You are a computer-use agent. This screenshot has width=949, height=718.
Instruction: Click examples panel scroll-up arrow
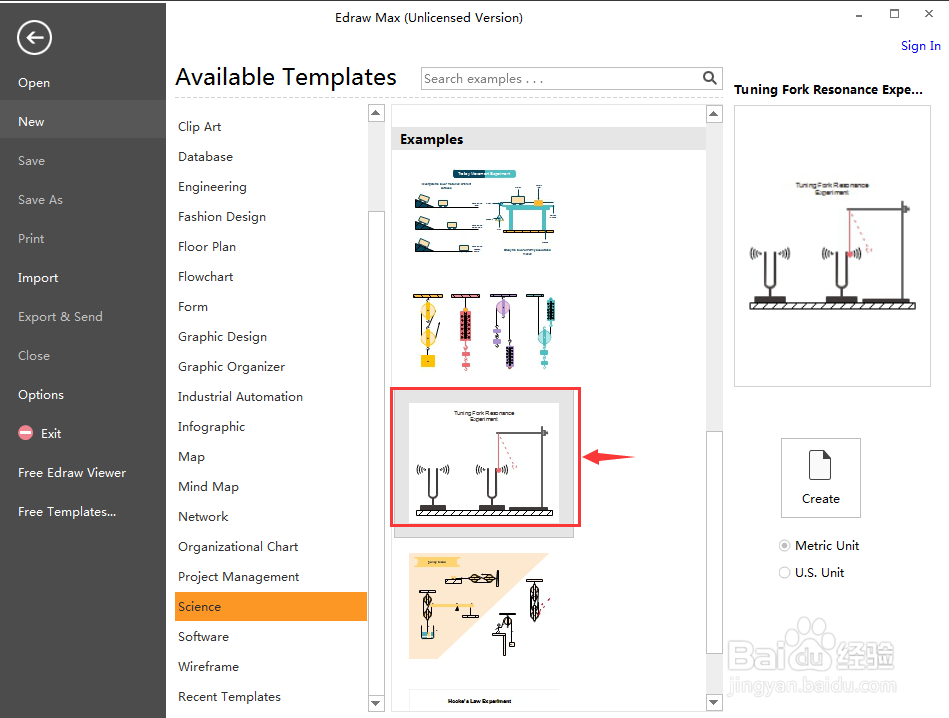tap(714, 113)
